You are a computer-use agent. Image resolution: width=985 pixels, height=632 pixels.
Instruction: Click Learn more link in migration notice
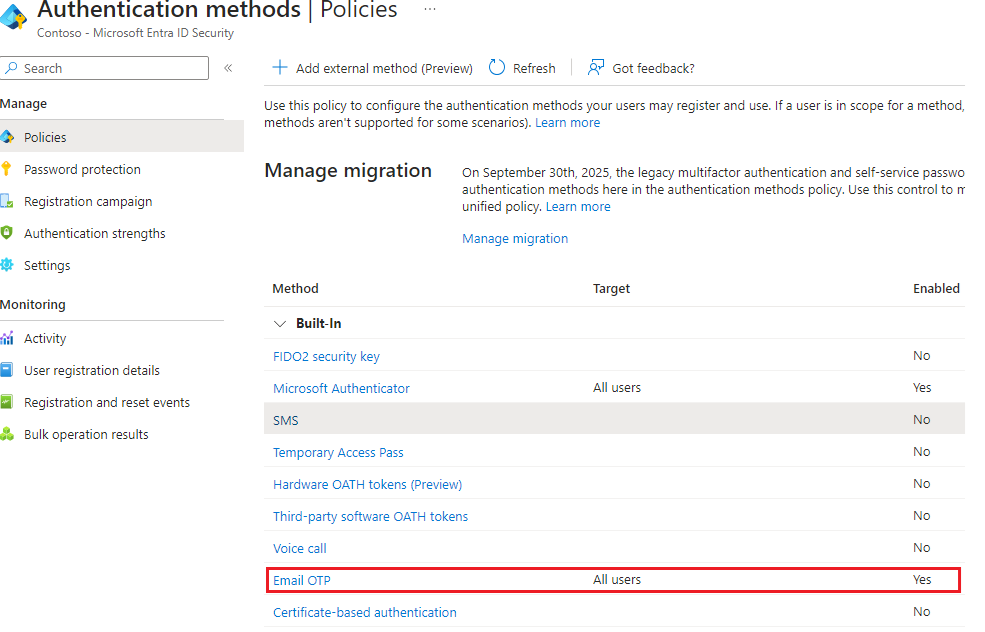(578, 207)
